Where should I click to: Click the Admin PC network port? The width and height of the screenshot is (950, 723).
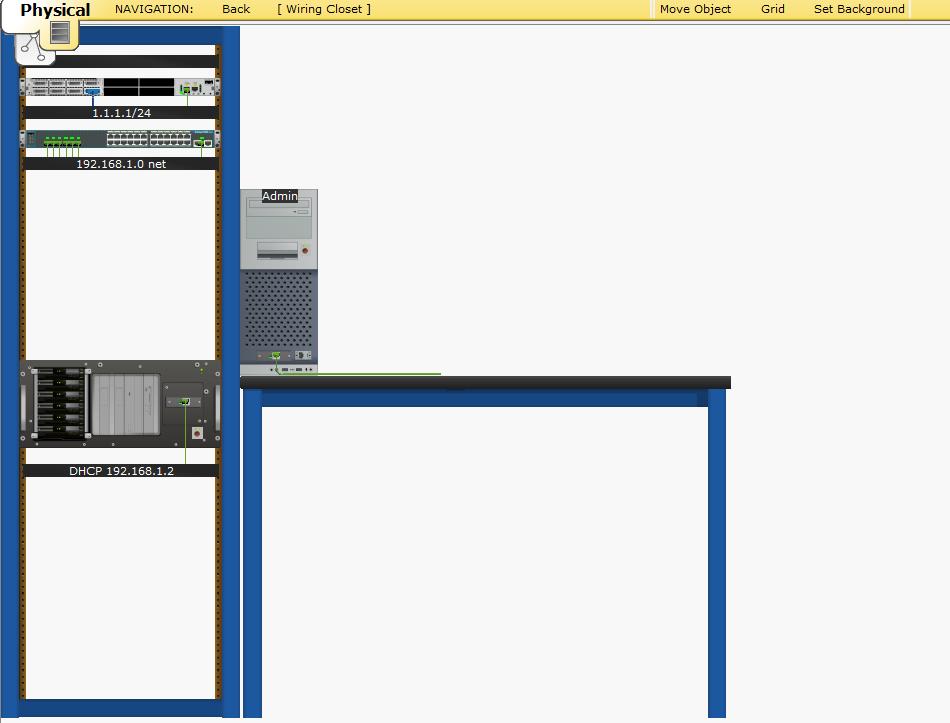click(276, 355)
